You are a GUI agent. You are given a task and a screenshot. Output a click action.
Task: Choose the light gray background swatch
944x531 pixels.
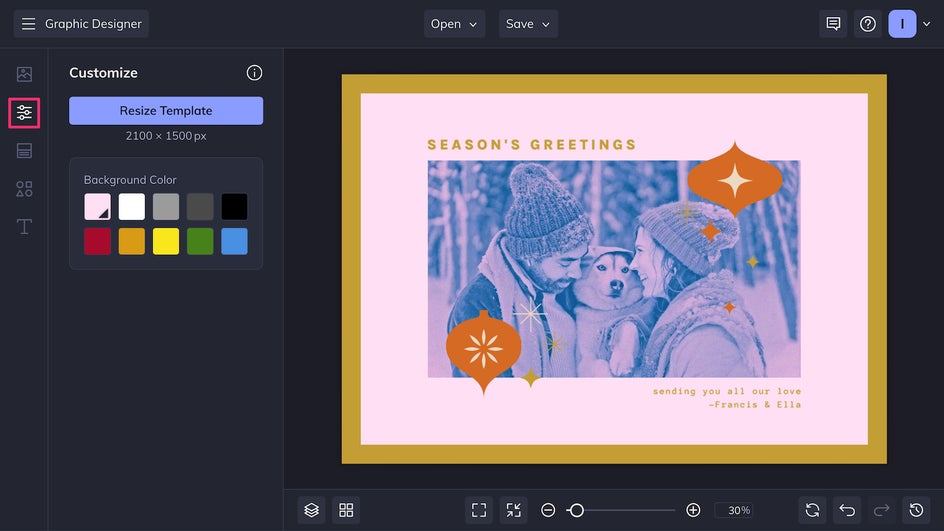click(166, 206)
